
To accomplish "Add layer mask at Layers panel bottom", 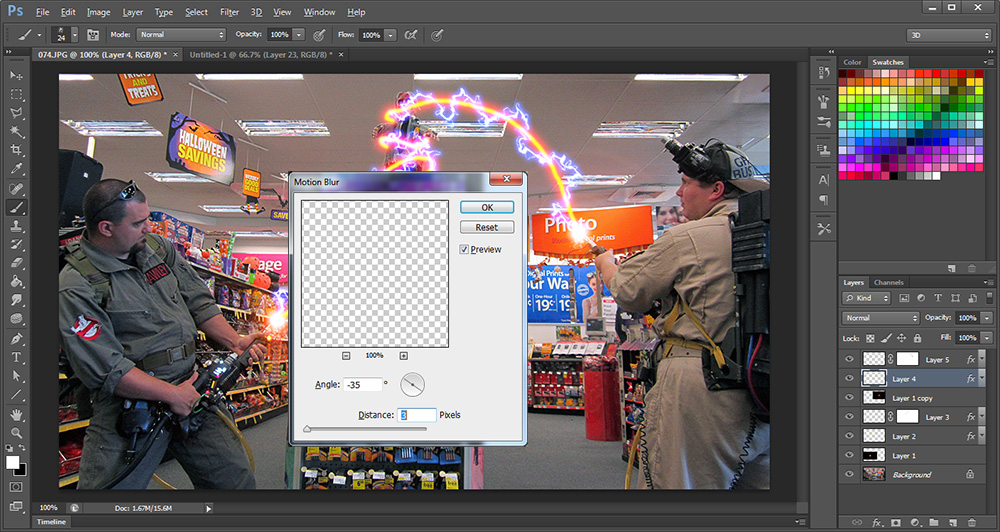I will [895, 522].
